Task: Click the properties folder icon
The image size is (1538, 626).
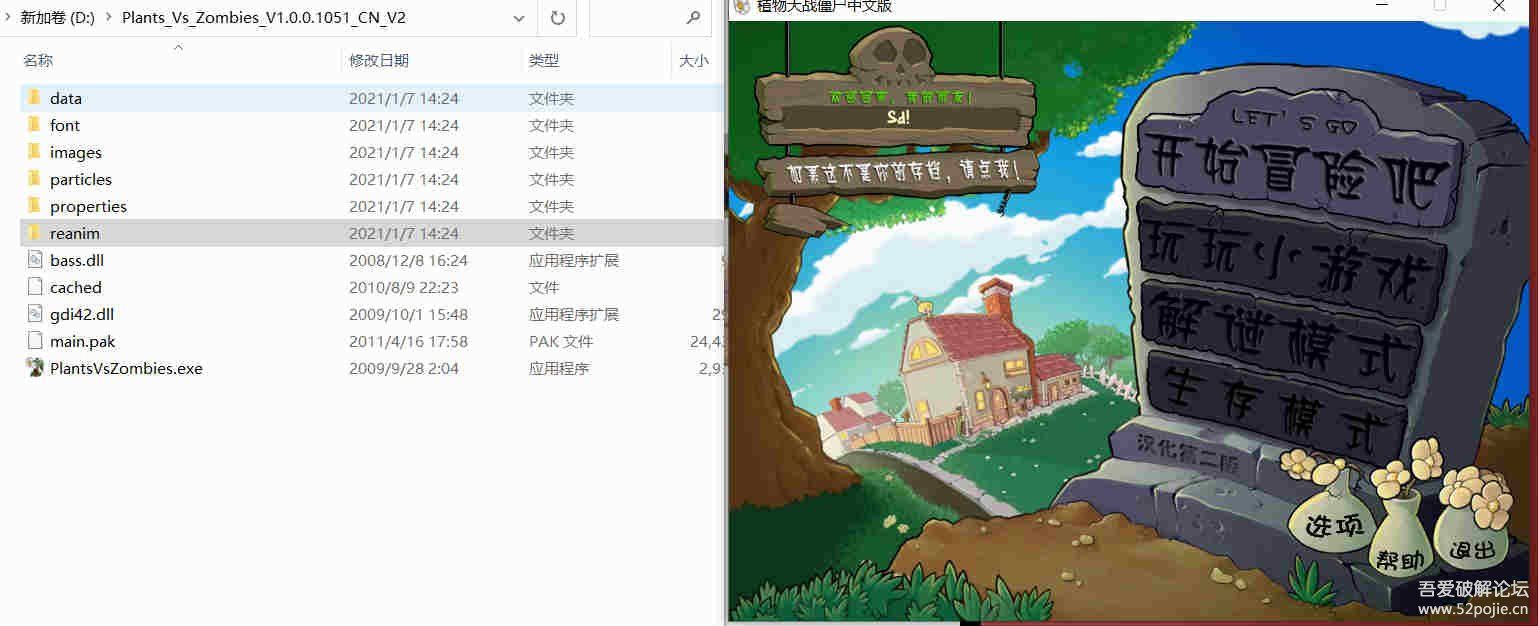Action: pyautogui.click(x=34, y=206)
